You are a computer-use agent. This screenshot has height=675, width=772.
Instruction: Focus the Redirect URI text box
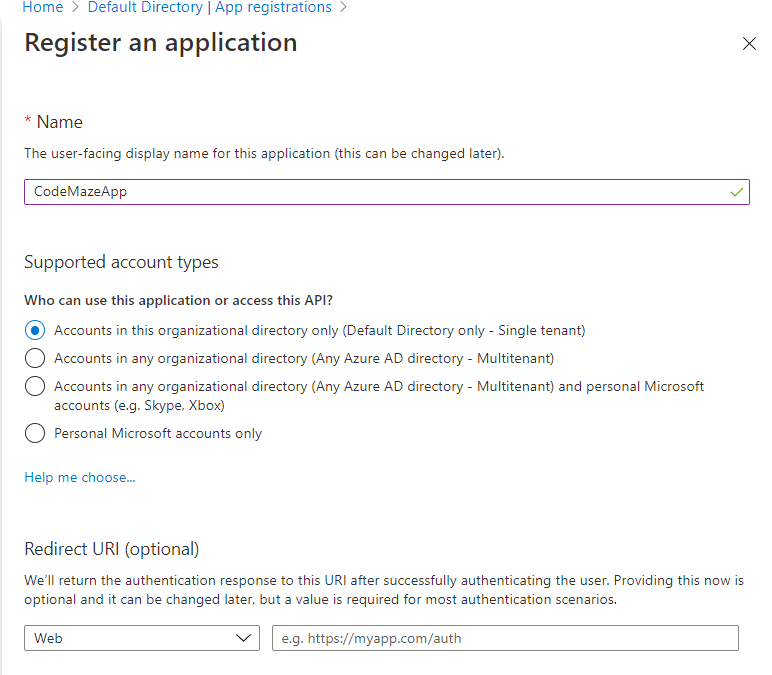pos(505,638)
